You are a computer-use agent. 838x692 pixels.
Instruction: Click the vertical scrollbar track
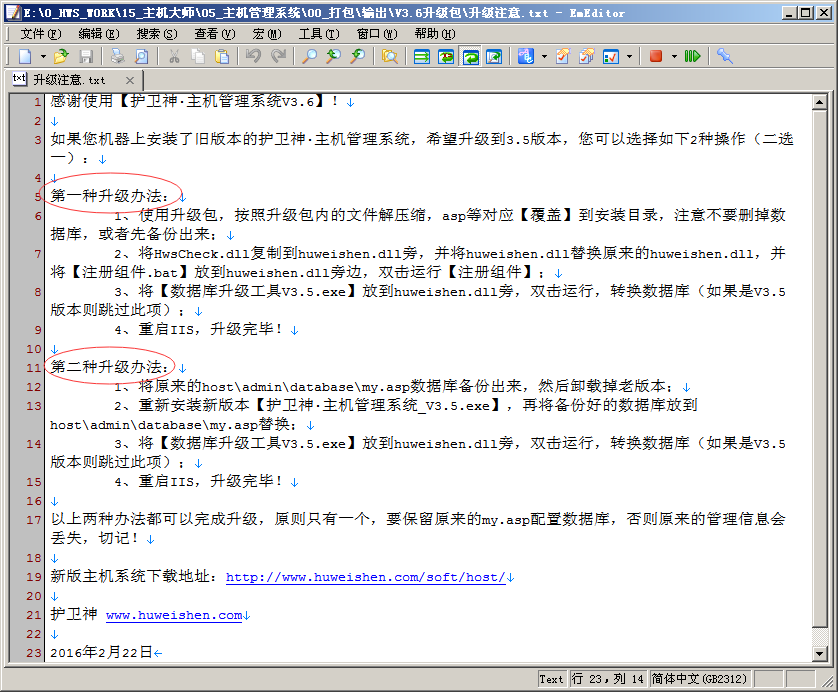point(819,636)
